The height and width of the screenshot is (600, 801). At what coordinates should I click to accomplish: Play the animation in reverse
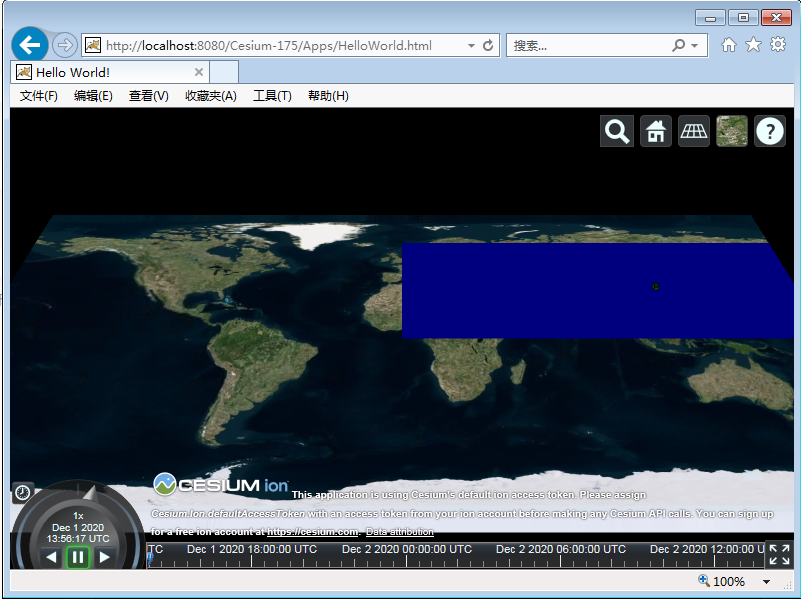pyautogui.click(x=50, y=557)
